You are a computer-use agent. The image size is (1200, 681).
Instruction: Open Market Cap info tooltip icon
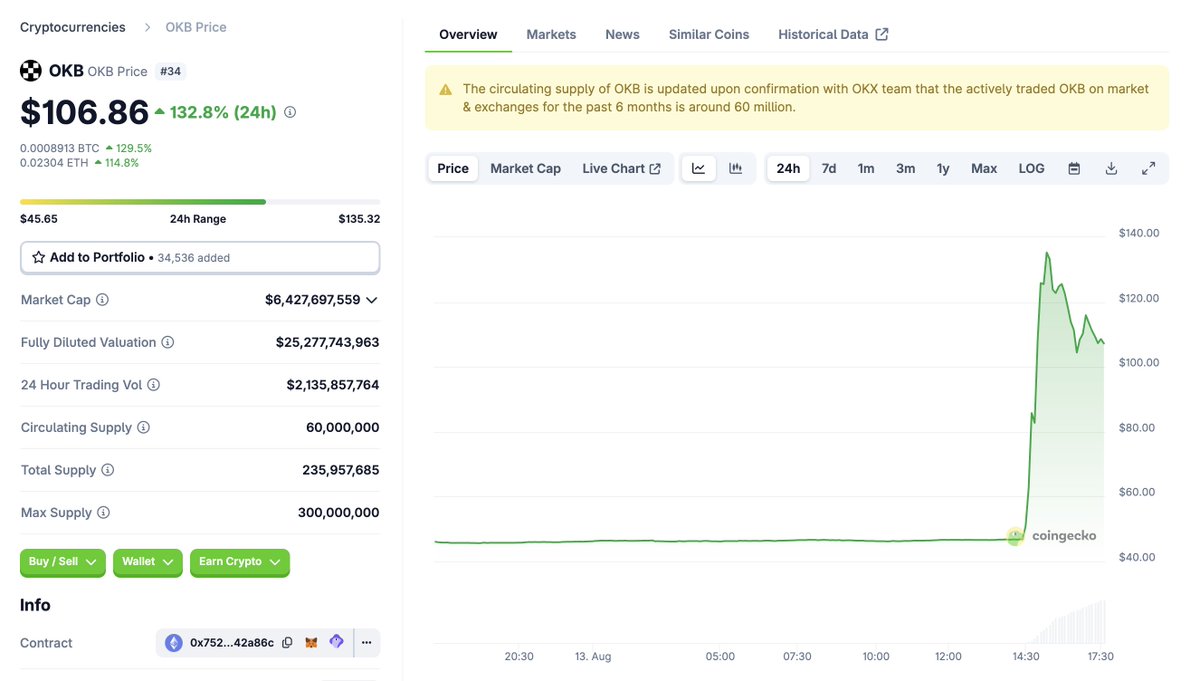pyautogui.click(x=102, y=300)
